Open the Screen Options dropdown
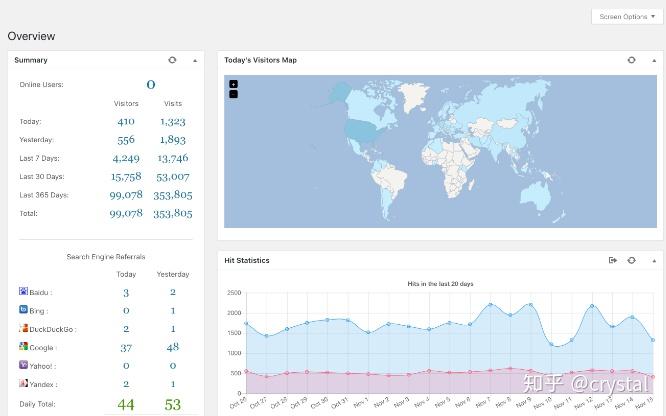666x416 pixels. 627,16
